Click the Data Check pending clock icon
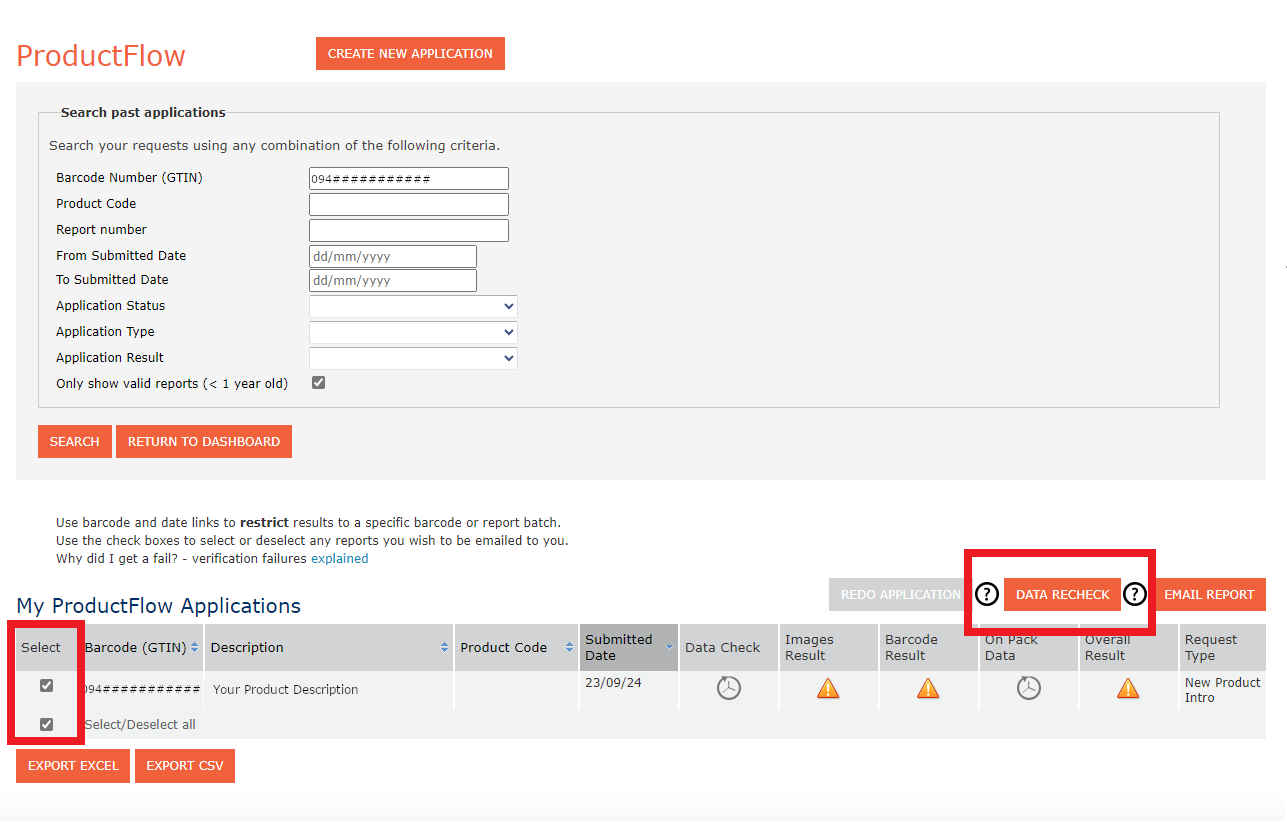Viewport: 1287px width, 822px height. tap(729, 688)
